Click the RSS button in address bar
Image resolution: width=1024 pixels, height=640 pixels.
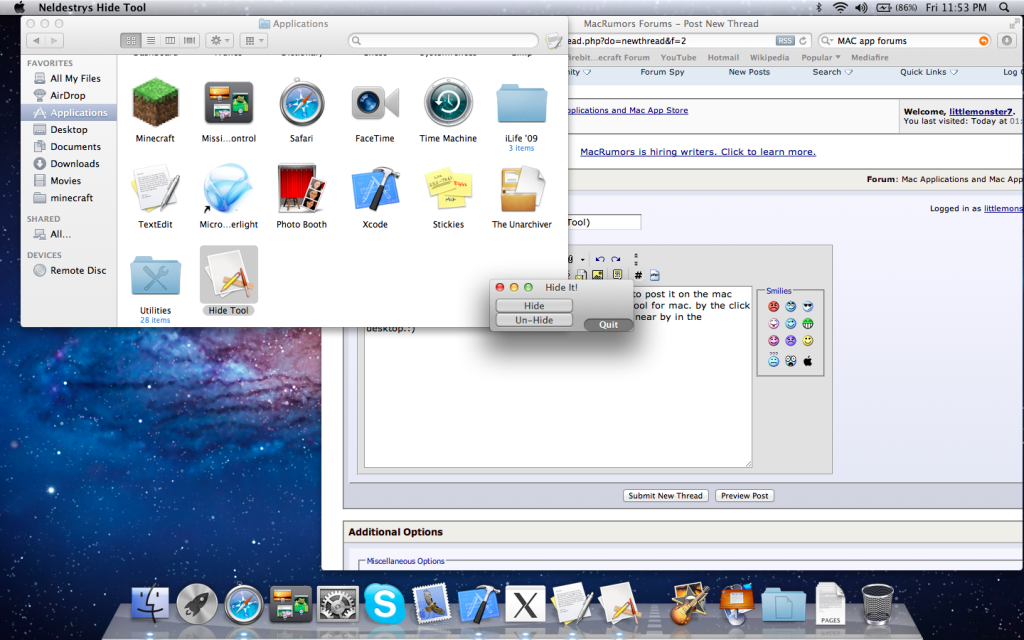pos(785,40)
